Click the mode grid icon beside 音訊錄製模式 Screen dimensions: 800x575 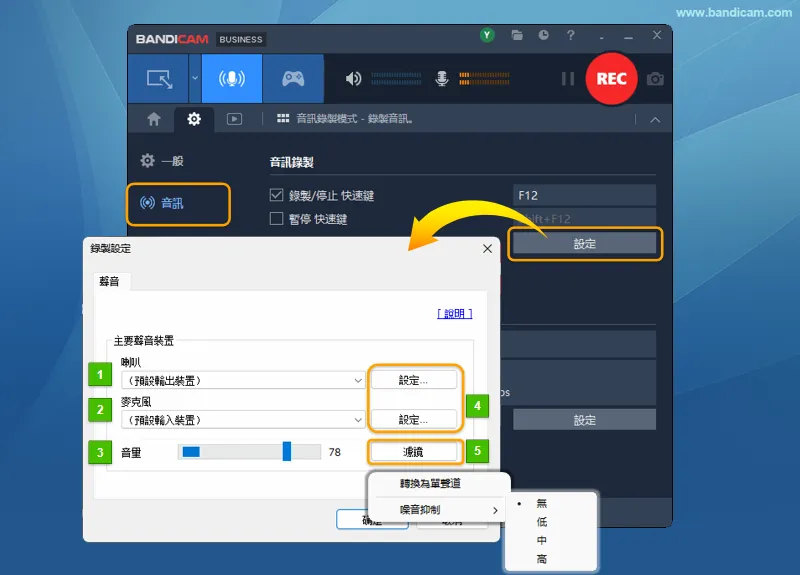283,118
